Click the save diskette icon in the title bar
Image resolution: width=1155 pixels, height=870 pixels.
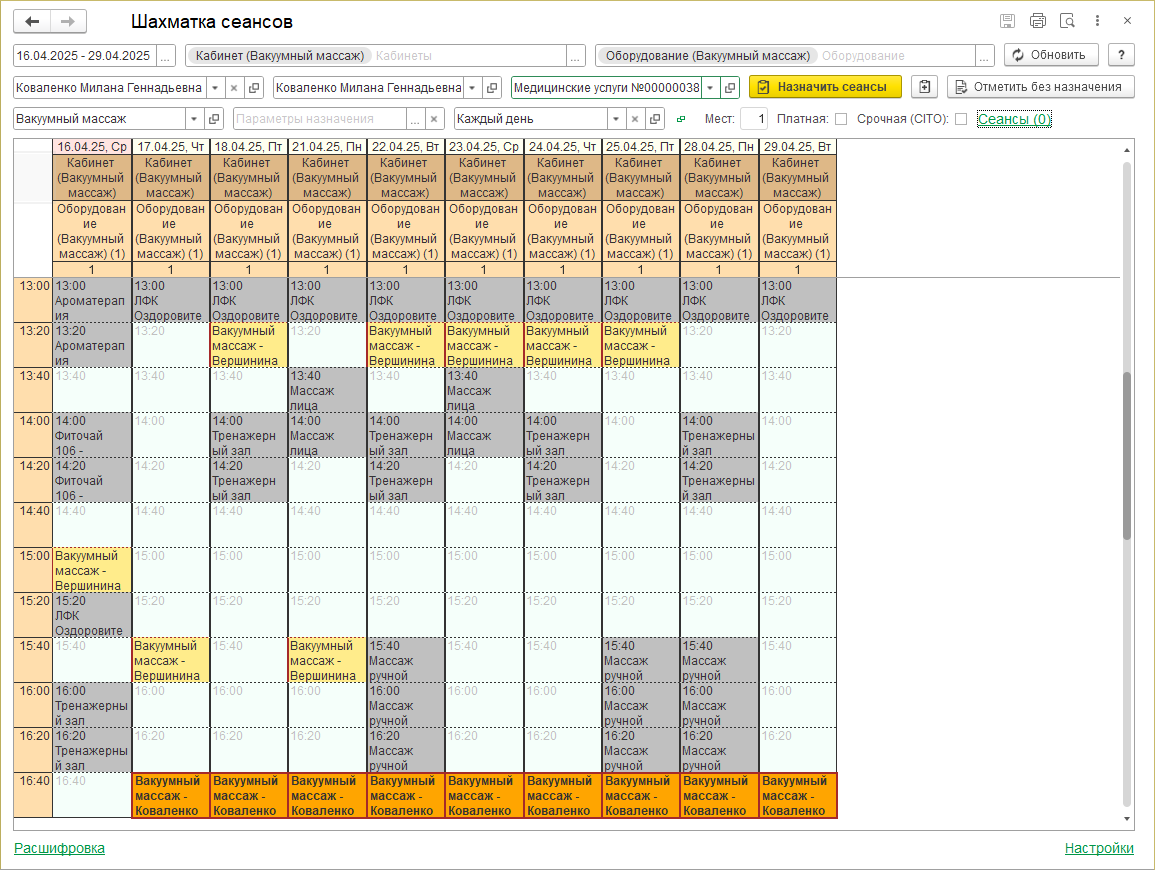click(1007, 21)
